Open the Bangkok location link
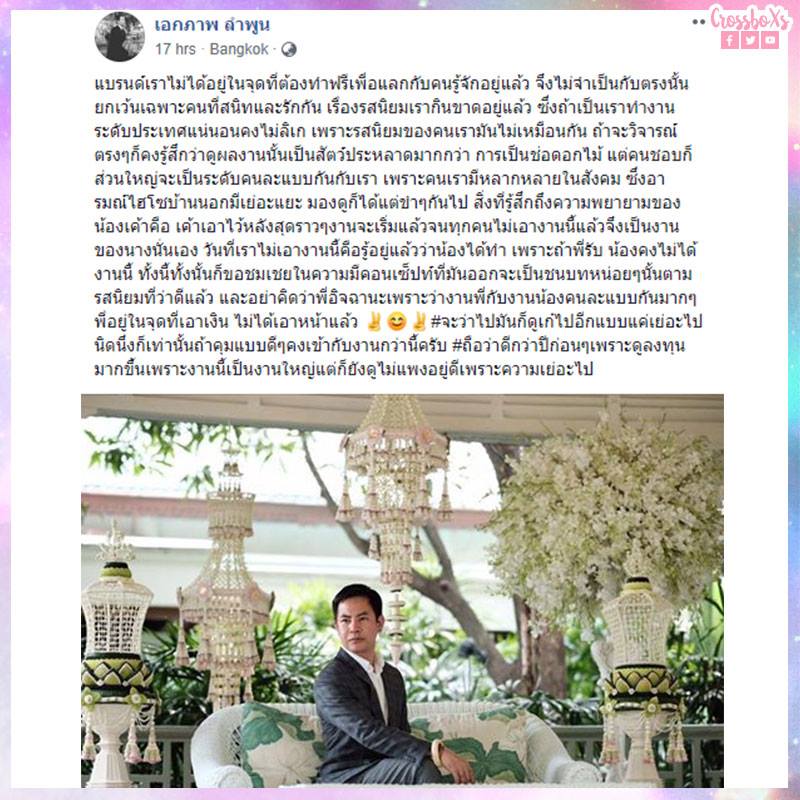Image resolution: width=800 pixels, height=800 pixels. pyautogui.click(x=239, y=49)
